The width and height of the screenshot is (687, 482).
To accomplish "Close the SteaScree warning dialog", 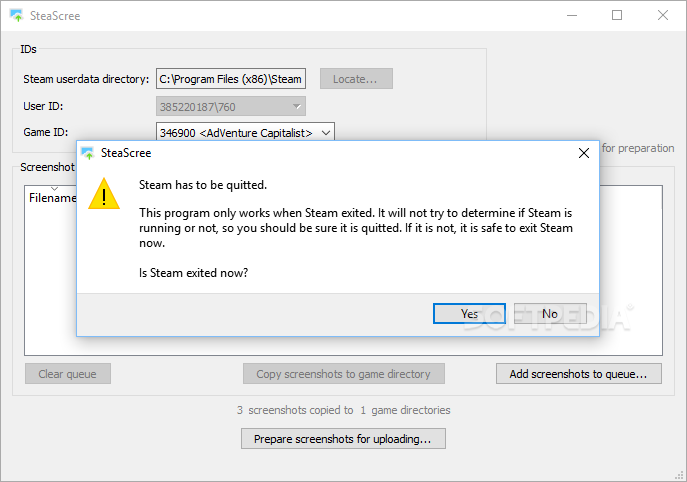I will click(x=584, y=153).
